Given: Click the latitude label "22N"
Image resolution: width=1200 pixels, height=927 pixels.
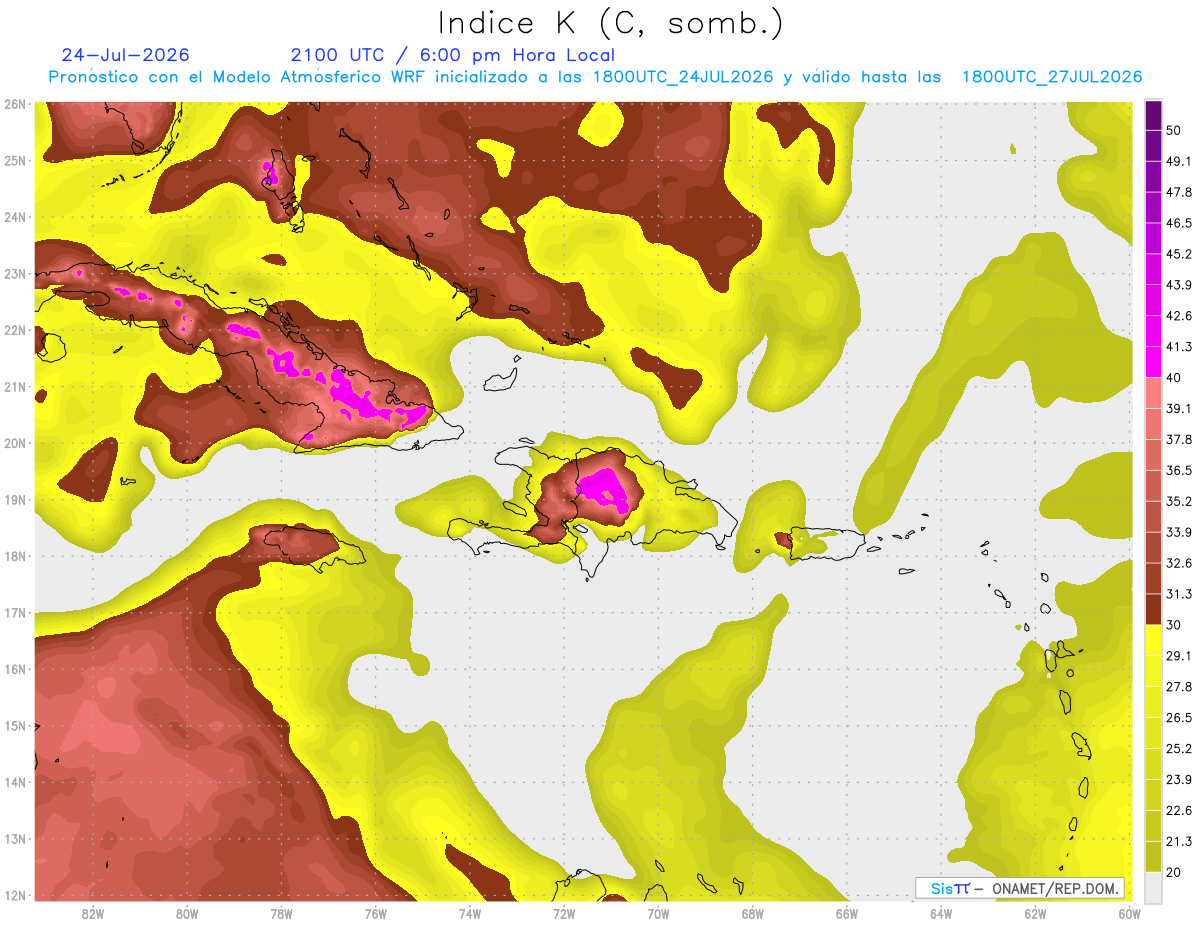Looking at the screenshot, I should point(15,330).
